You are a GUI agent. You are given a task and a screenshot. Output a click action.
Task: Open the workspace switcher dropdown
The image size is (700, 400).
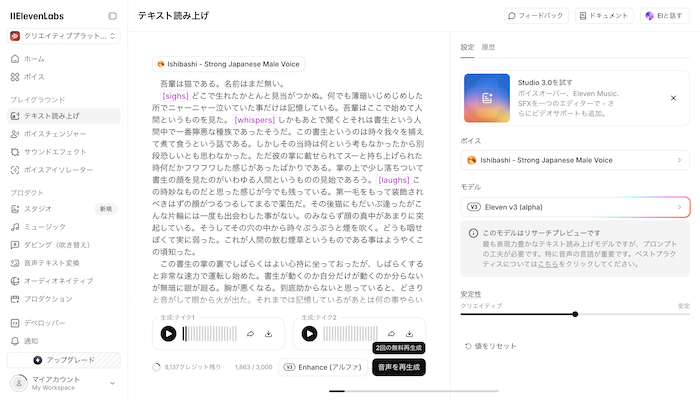62,36
